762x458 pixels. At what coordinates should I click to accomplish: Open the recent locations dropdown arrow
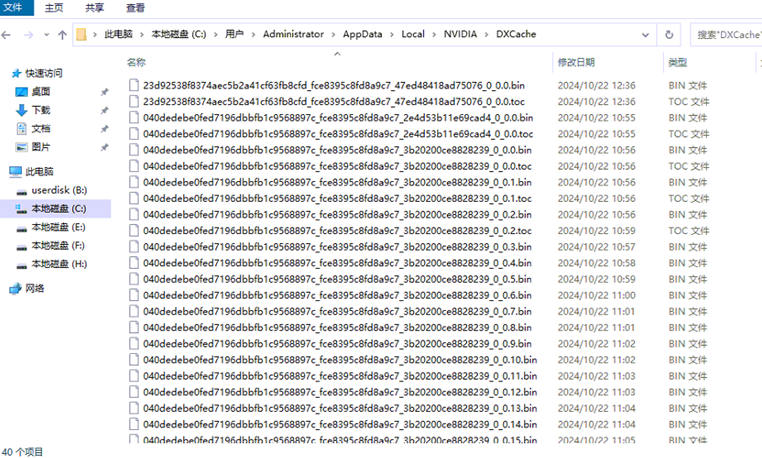coord(45,35)
